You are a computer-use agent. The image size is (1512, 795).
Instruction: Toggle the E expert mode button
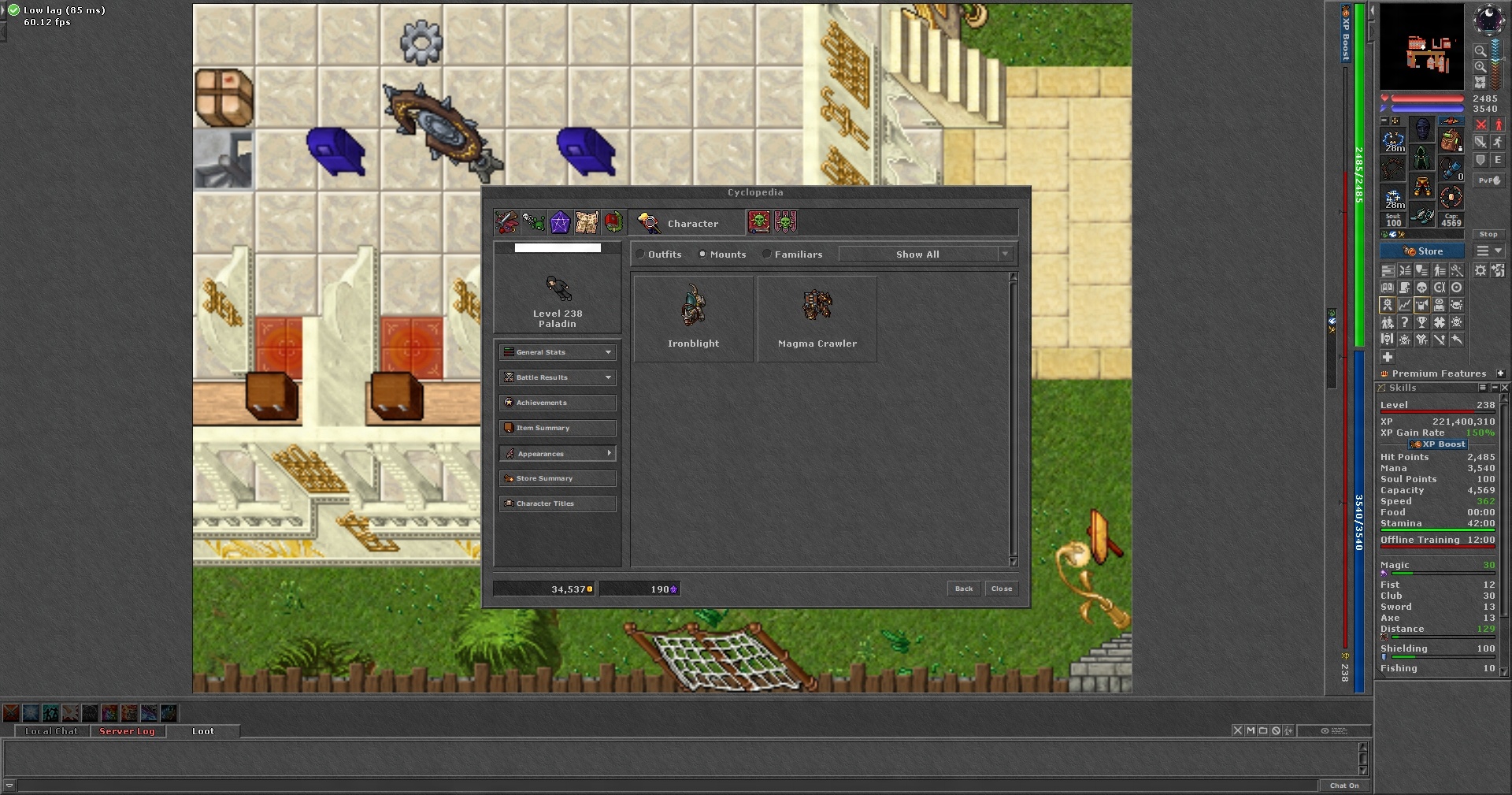click(x=1498, y=160)
